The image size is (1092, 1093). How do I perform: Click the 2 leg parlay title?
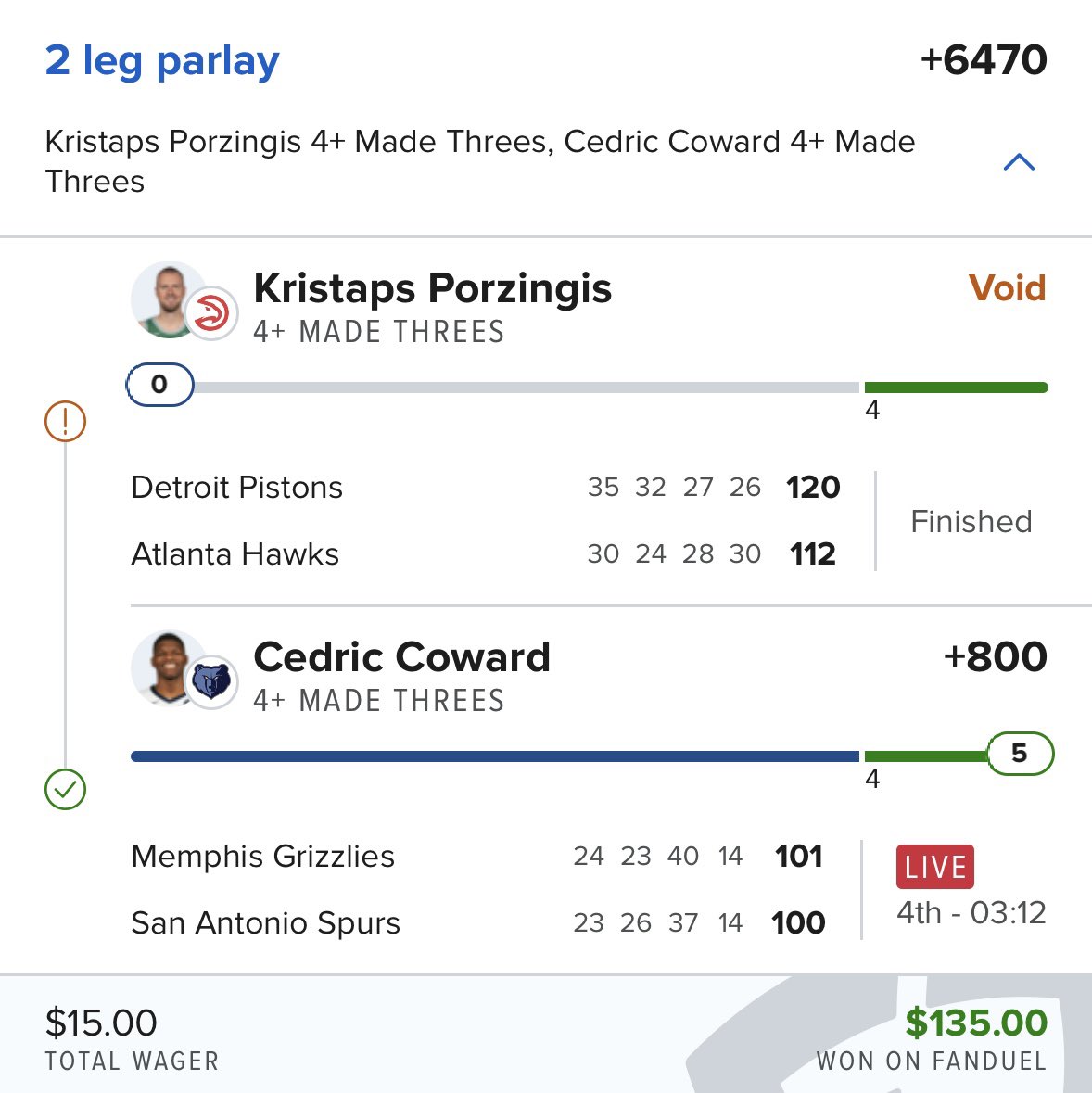[x=162, y=61]
